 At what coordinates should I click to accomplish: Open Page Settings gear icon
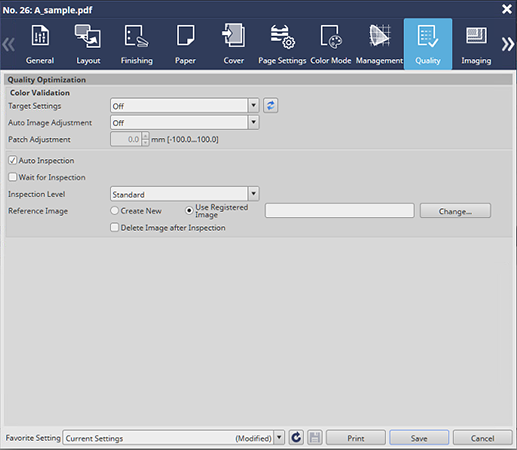click(x=282, y=36)
